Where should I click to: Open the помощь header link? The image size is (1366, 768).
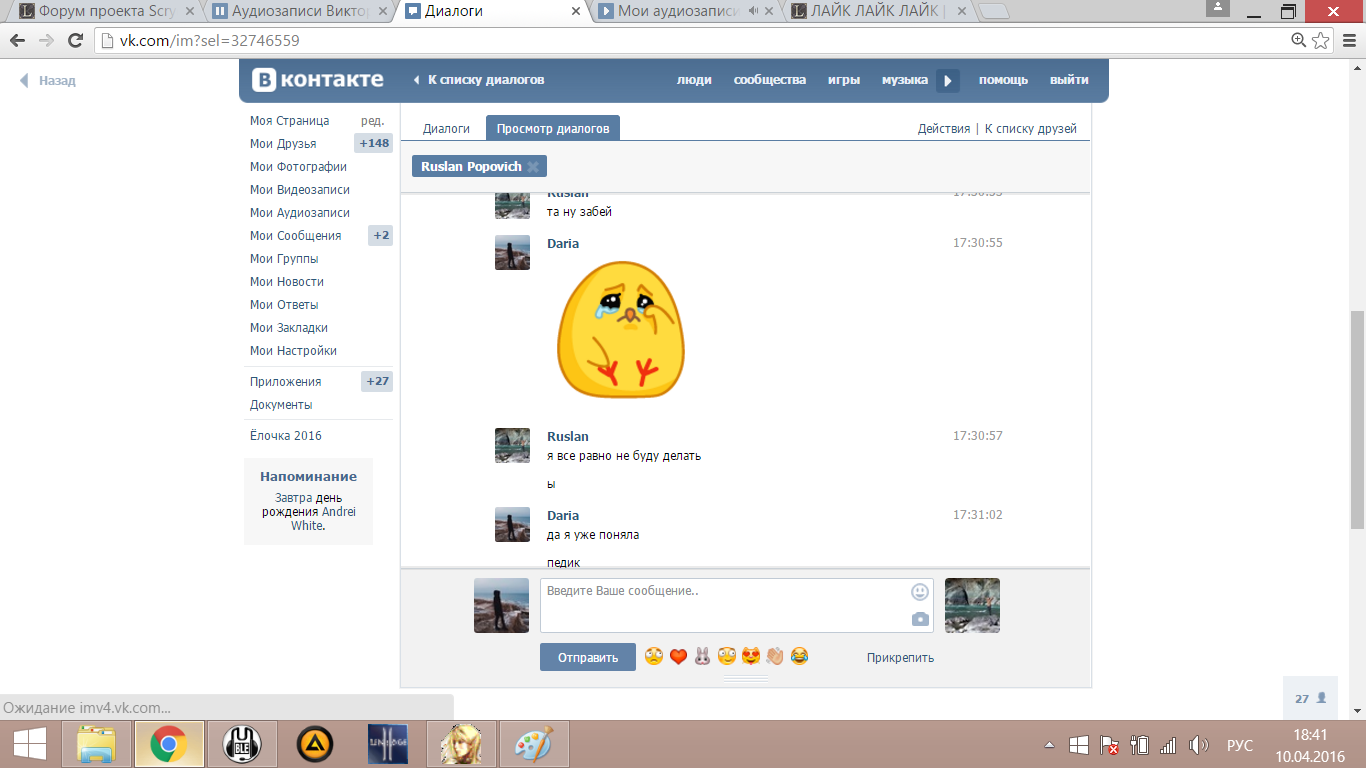(1003, 80)
